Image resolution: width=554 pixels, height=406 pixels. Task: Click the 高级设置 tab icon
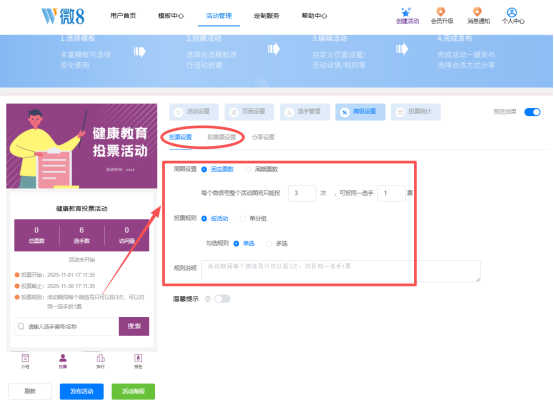tap(344, 112)
